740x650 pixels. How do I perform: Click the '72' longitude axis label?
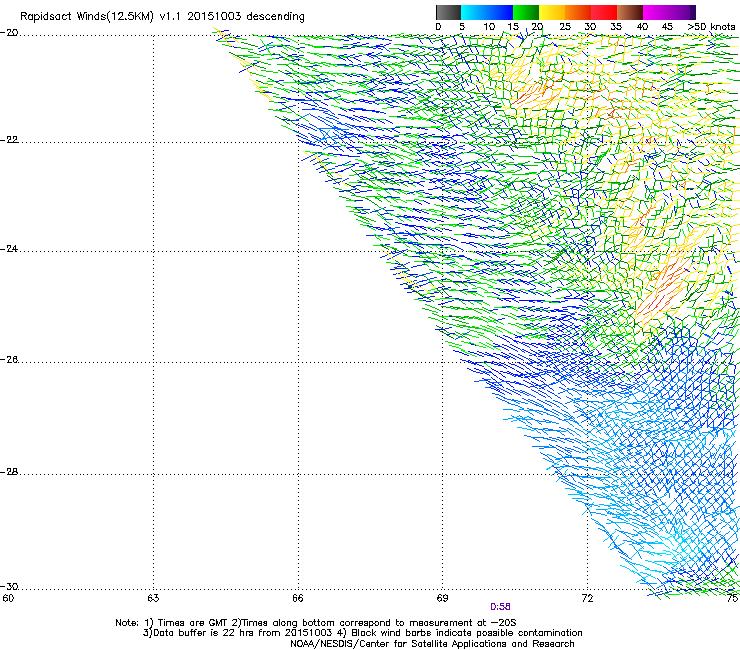click(x=588, y=599)
